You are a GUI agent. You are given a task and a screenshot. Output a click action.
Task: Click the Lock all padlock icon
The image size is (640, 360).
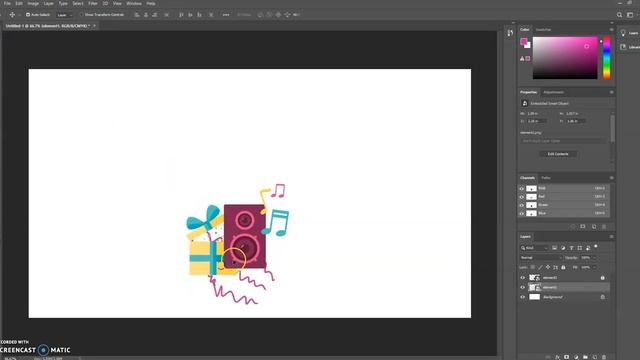point(563,267)
